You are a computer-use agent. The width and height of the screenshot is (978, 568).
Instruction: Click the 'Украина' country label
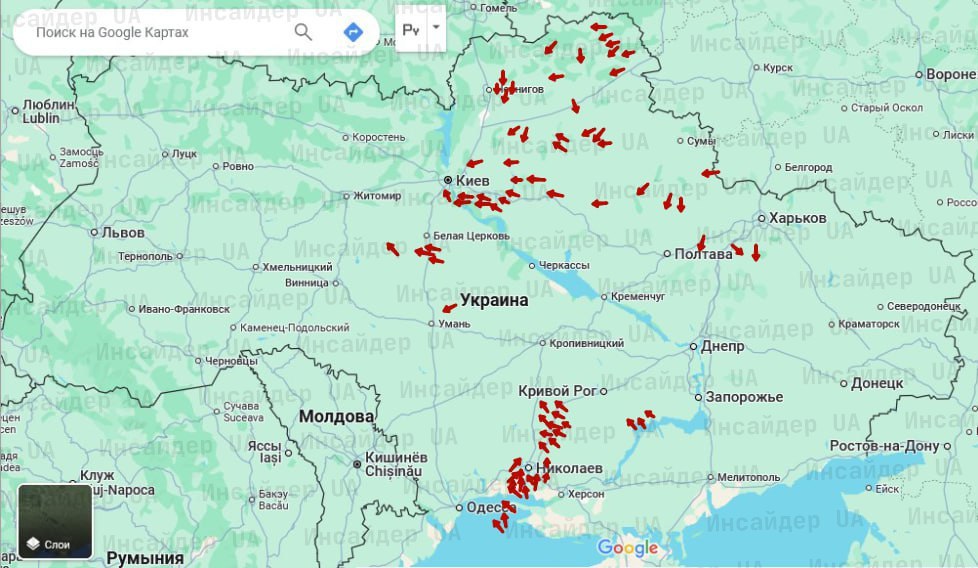coord(494,300)
